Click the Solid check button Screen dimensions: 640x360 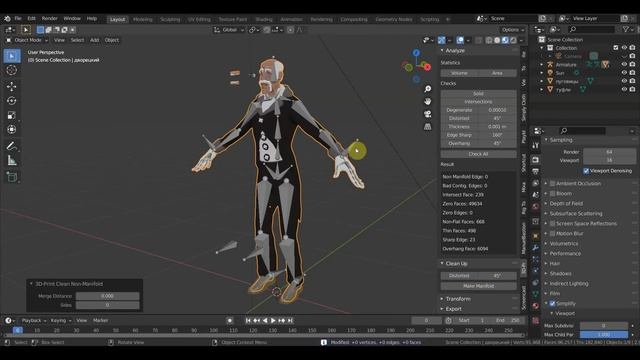[478, 93]
